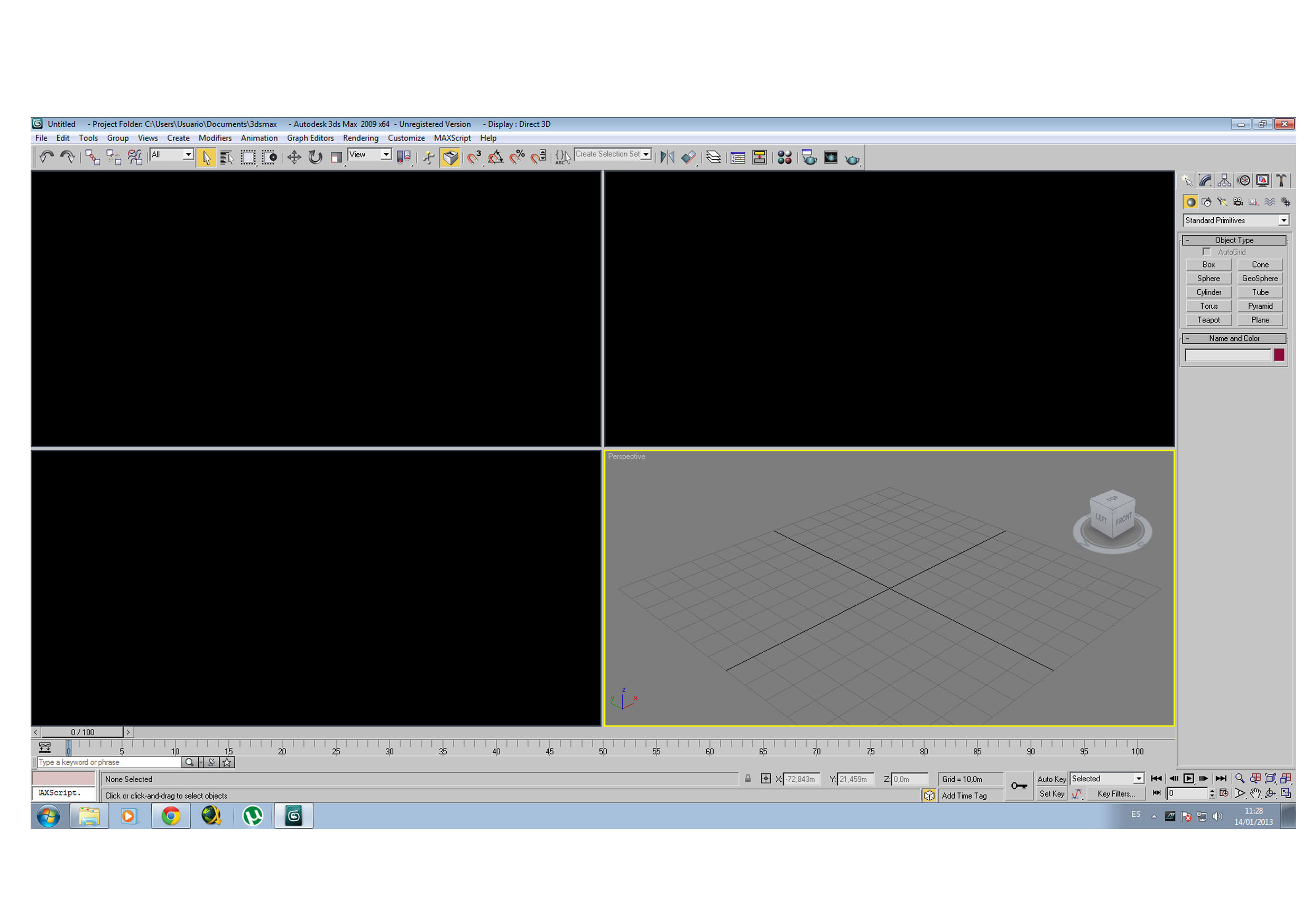
Task: Open the selection filter All dropdown
Action: [x=172, y=155]
